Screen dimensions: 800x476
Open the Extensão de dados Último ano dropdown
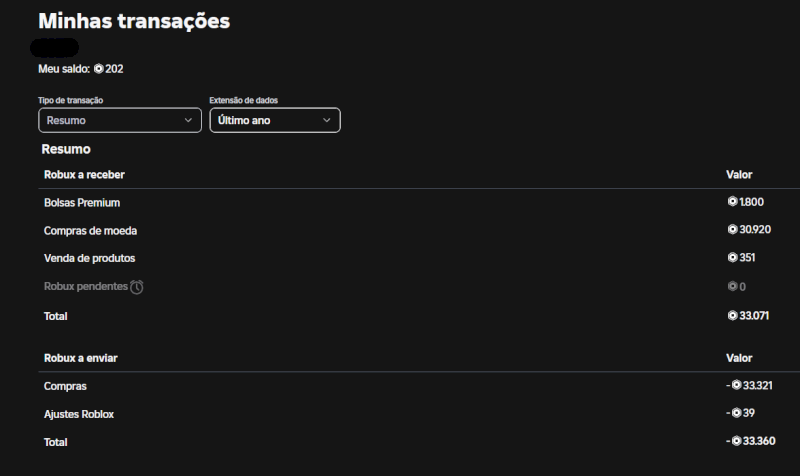274,120
